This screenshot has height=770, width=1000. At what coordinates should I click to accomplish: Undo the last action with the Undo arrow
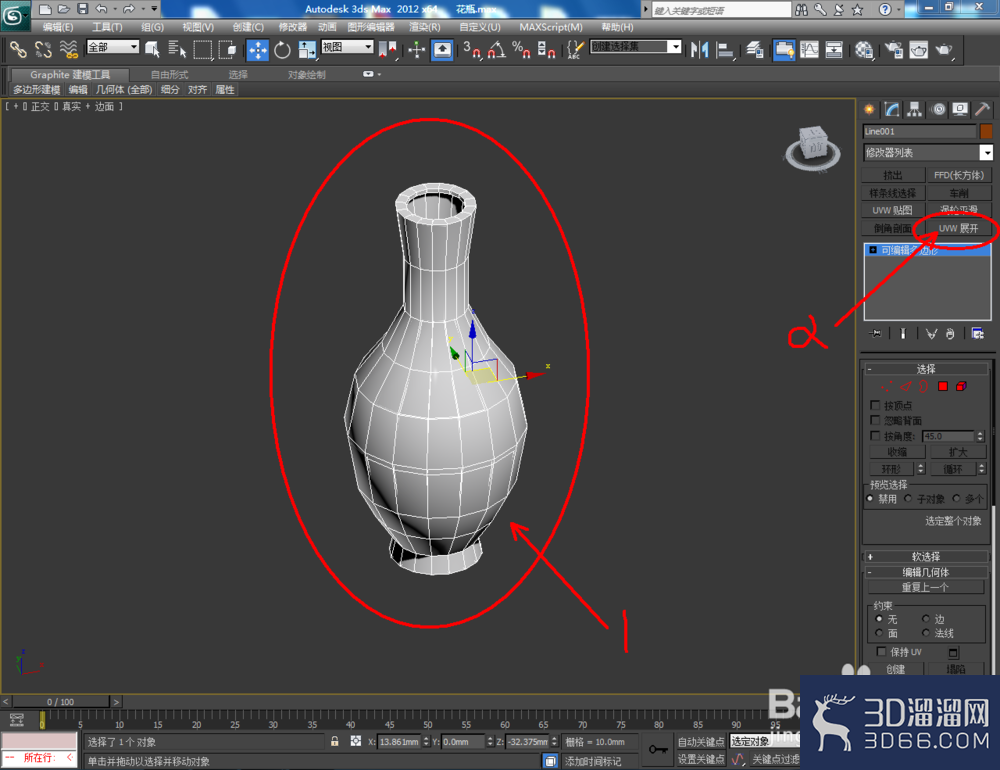tap(101, 9)
